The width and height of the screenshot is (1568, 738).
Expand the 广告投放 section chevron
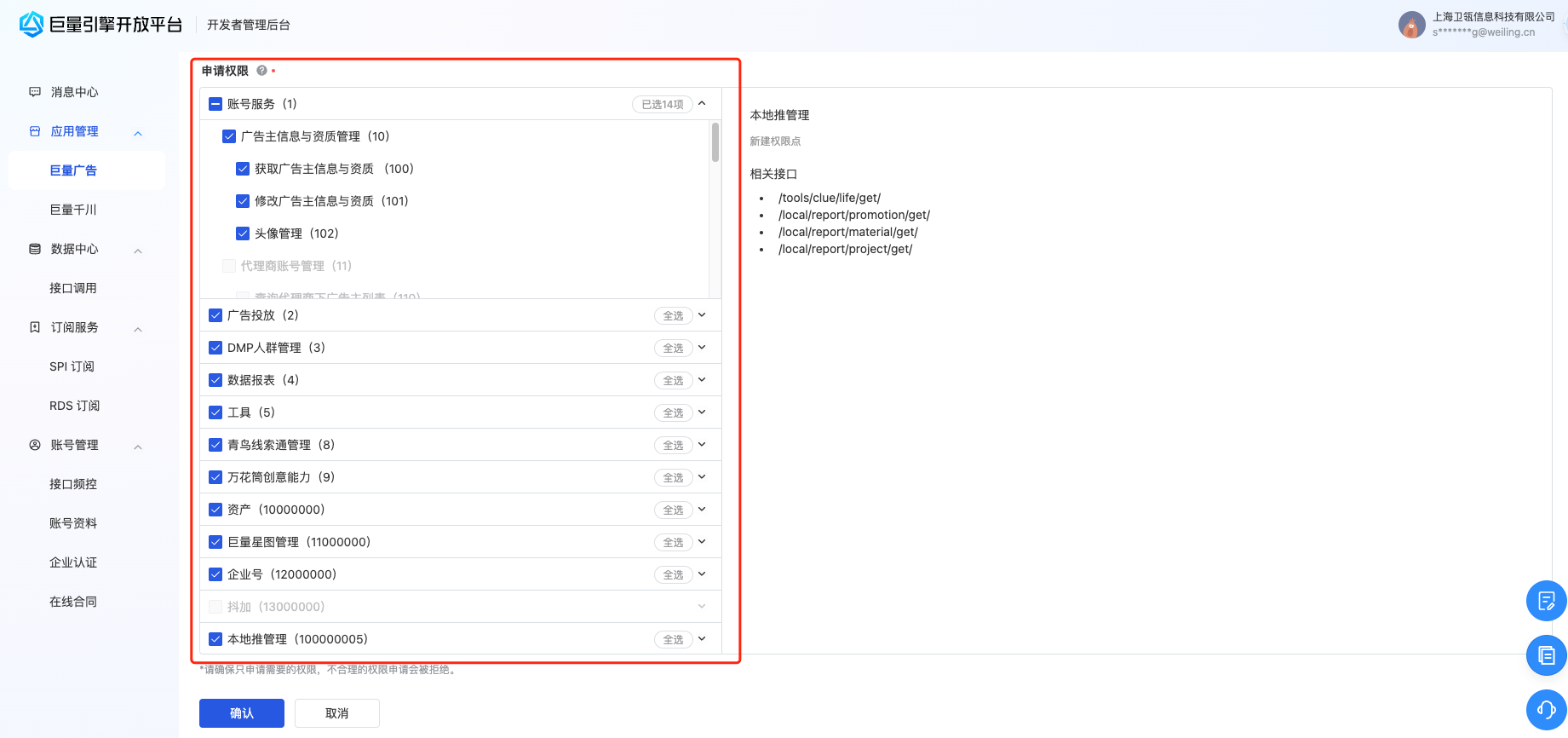pos(702,314)
